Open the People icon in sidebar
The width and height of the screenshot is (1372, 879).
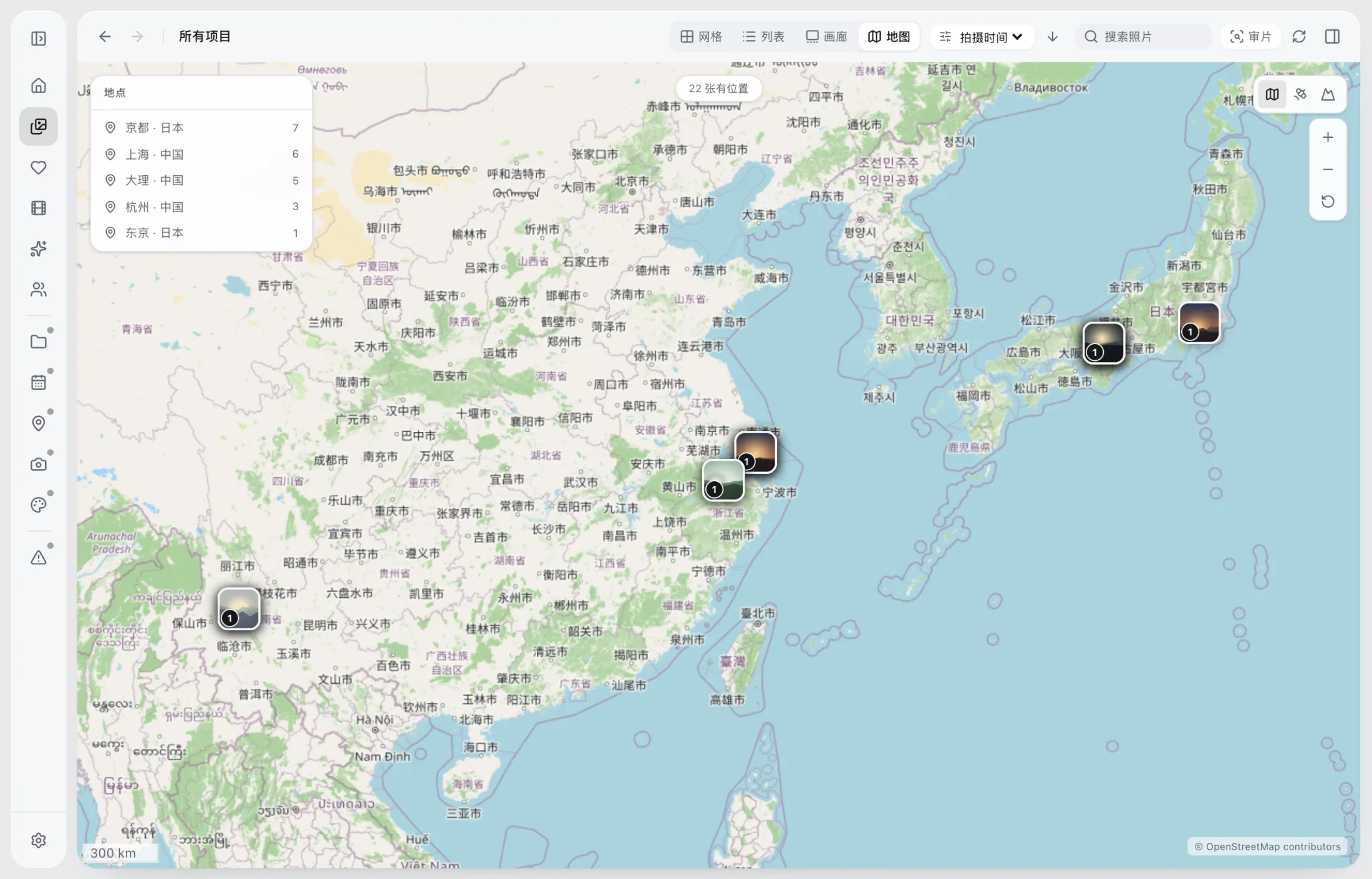(x=39, y=289)
